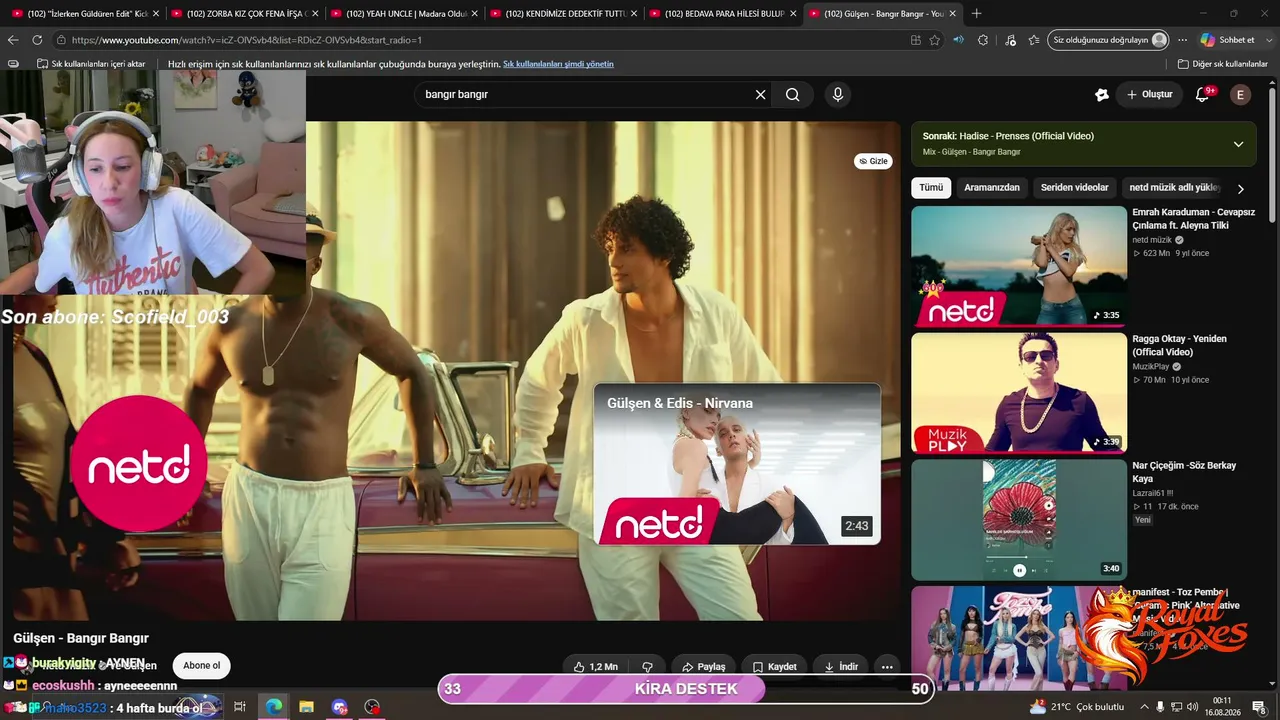The image size is (1280, 720).
Task: Click the Sık kullanılanları şimdi yönetin link
Action: point(558,64)
